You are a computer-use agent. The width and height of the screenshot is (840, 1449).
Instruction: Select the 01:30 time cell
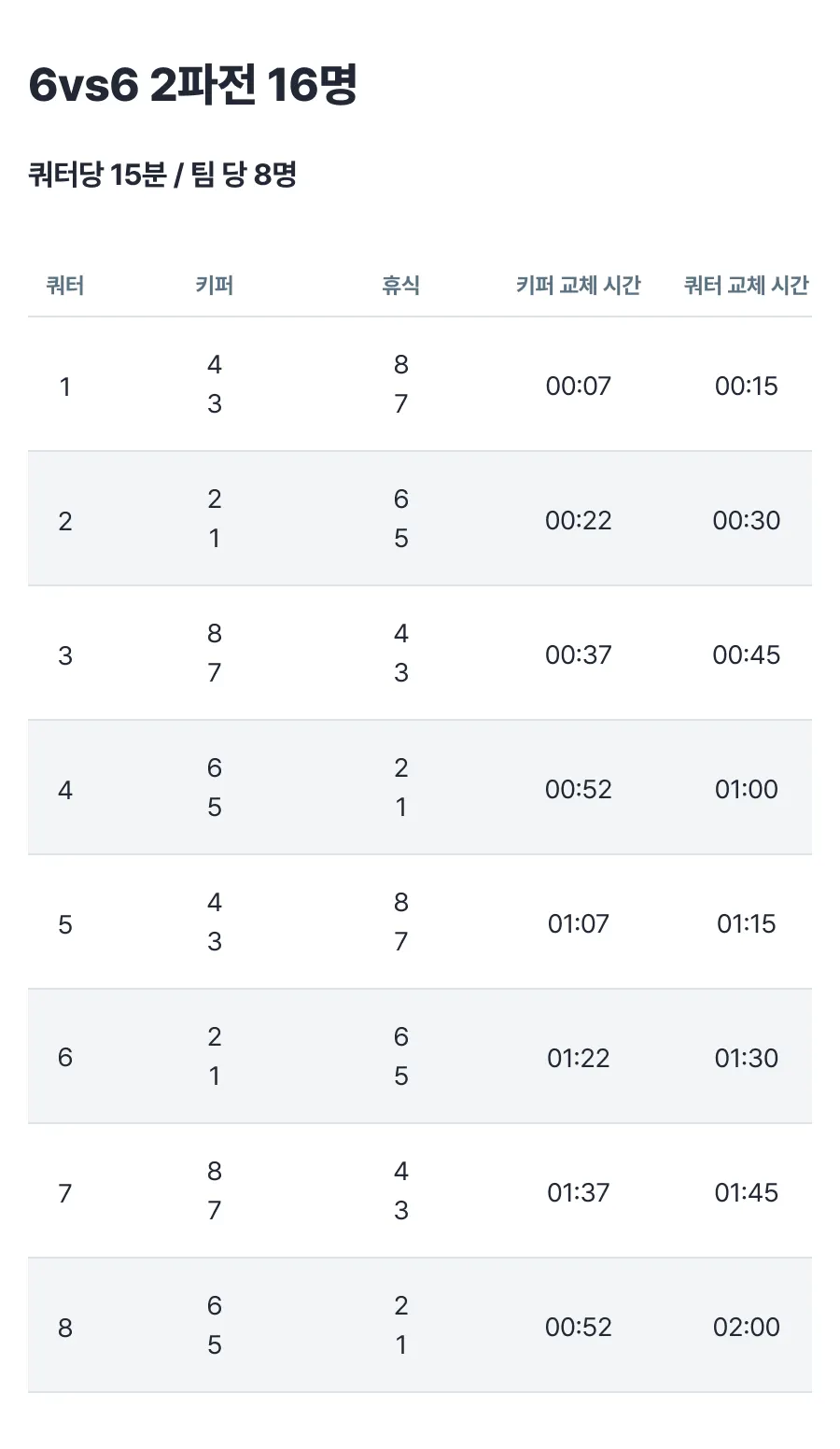747,1058
